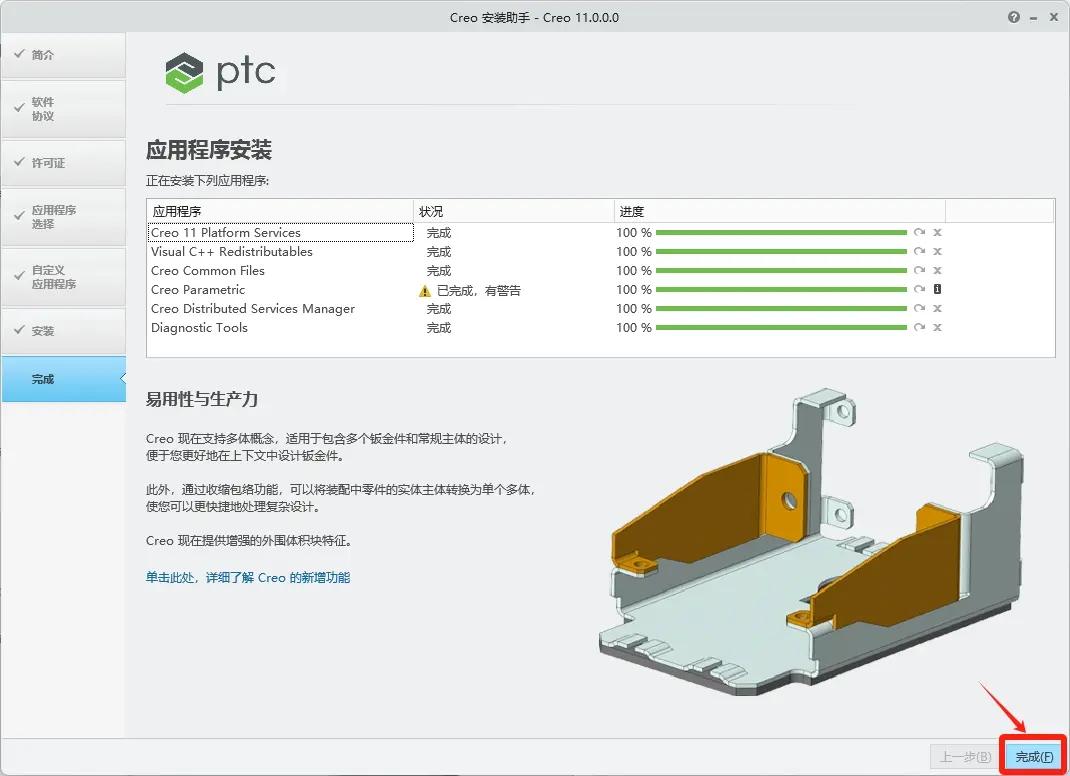Click the X icon for Creo Distributed Services Manager
The width and height of the screenshot is (1070, 776).
click(x=937, y=309)
